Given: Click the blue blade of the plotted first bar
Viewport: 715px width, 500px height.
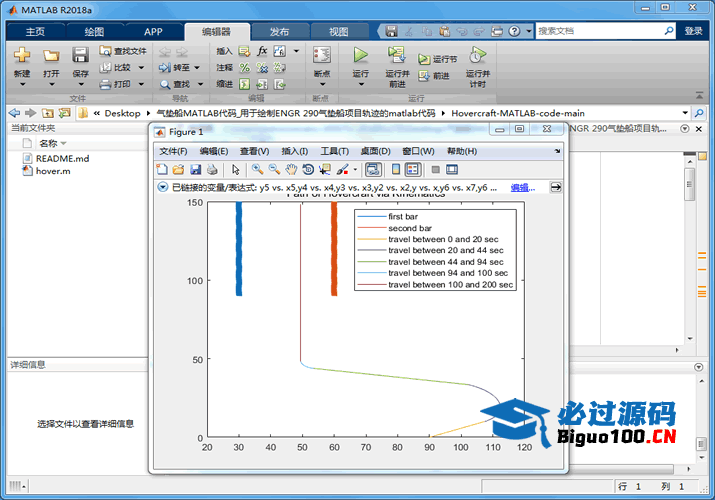Looking at the screenshot, I should 239,249.
